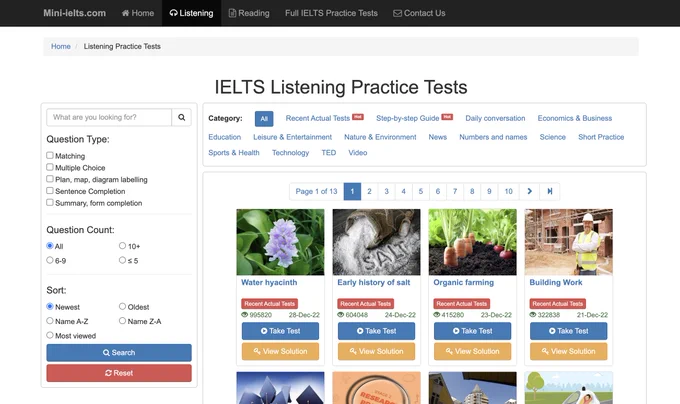Click Hot badge next to Step-by-step Guide
680x404 pixels.
(447, 117)
